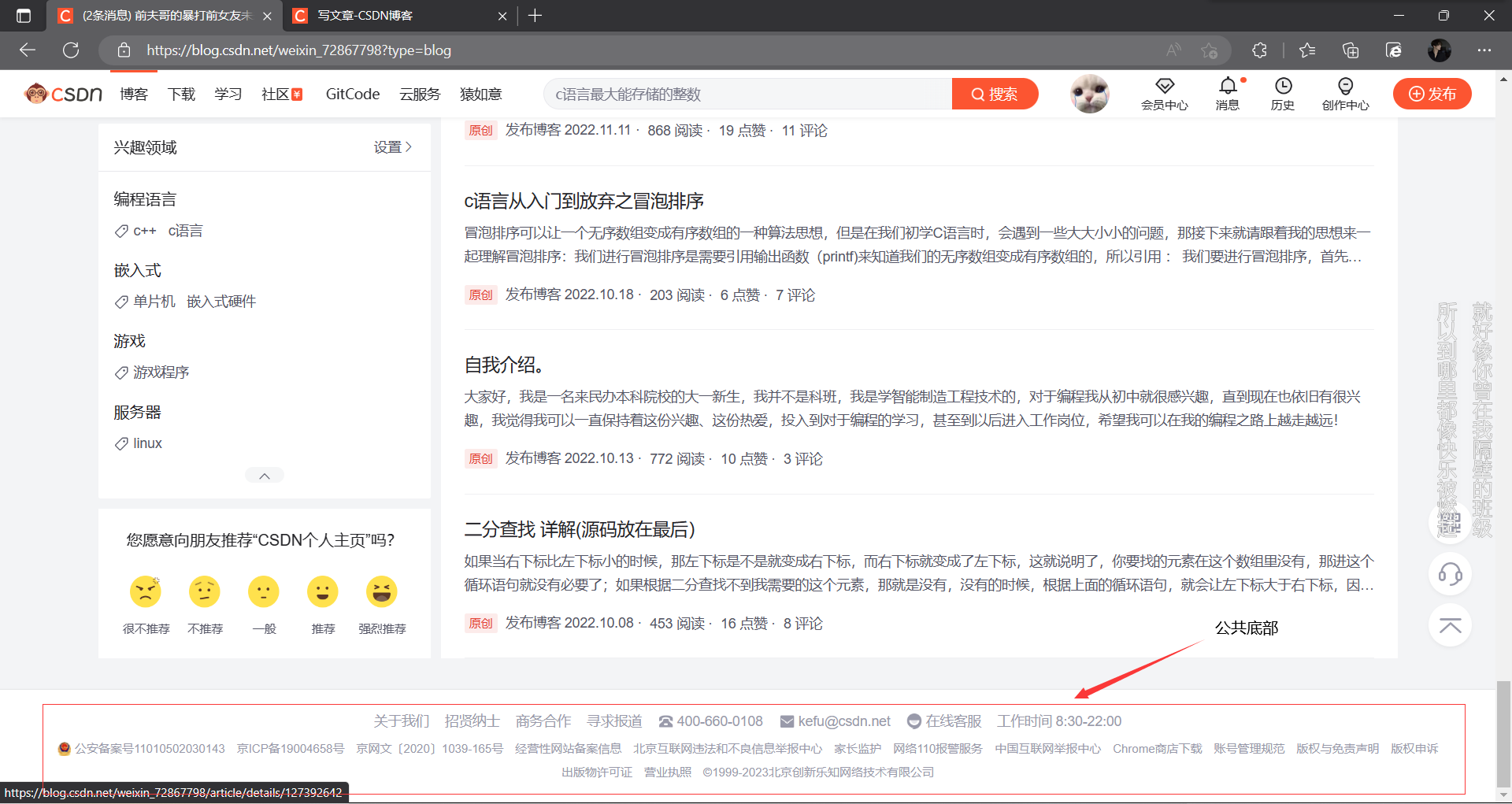Open the 自我介绍。 article
This screenshot has width=1512, height=804.
(x=504, y=365)
